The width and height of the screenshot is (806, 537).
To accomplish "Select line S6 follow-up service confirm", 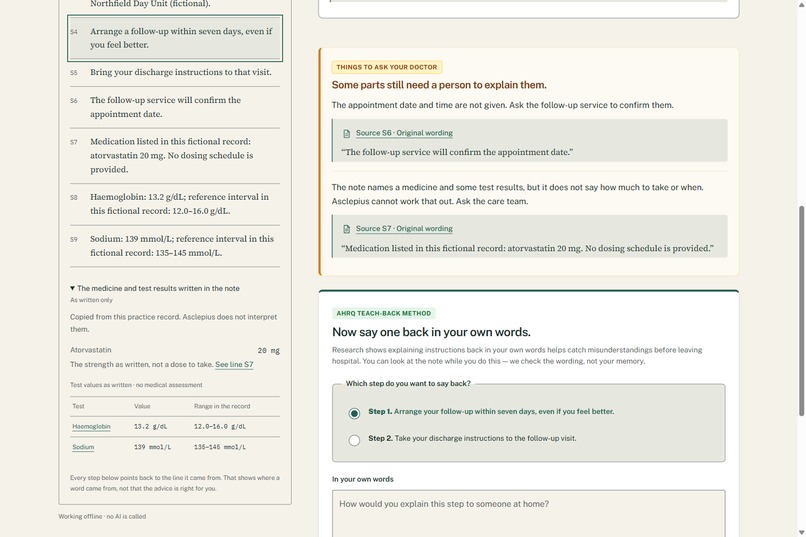I will pos(175,107).
